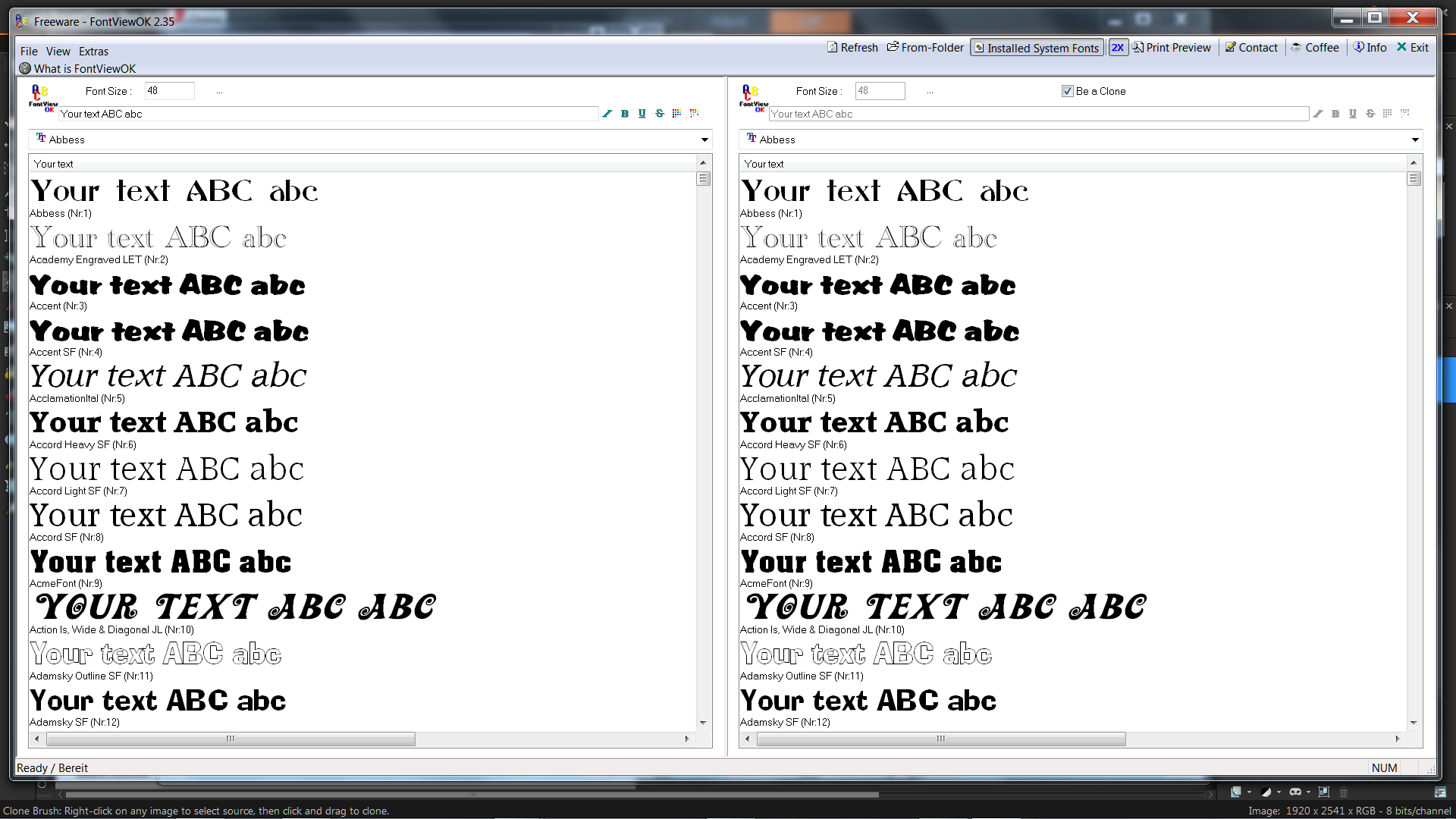The image size is (1456, 819).
Task: Click left pane scroll right arrow
Action: [687, 739]
